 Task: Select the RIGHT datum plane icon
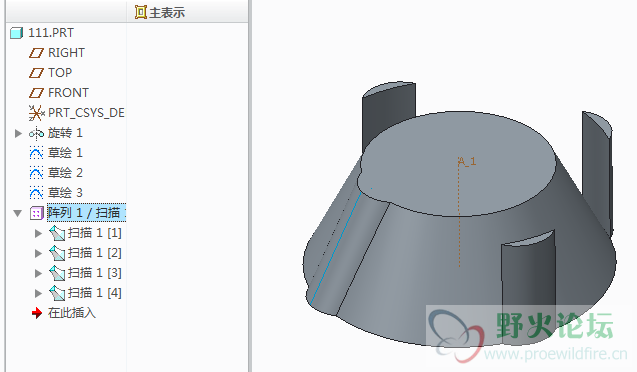[x=36, y=53]
